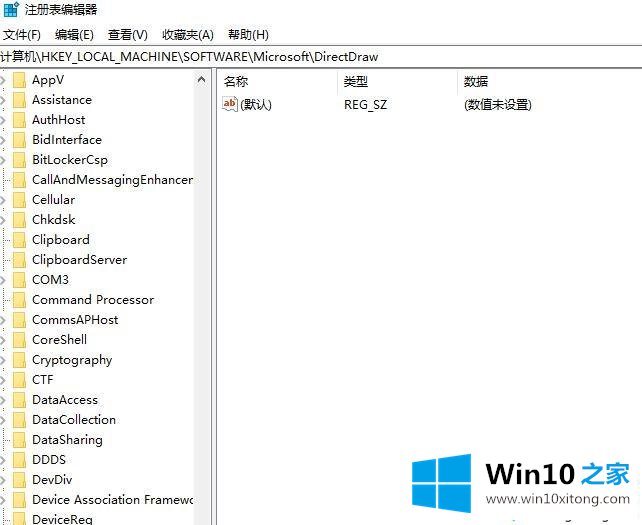Click the 类型 column header

[398, 81]
